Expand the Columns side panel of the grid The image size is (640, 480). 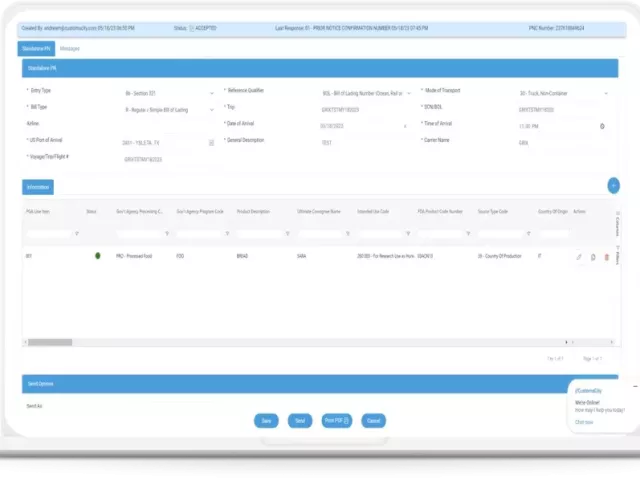pos(617,224)
